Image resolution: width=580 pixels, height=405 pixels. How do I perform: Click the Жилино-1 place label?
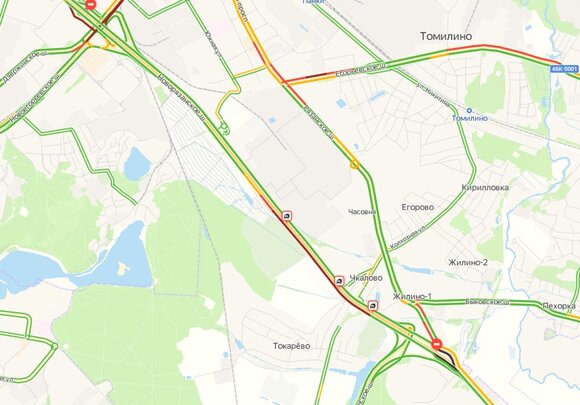[x=412, y=296]
